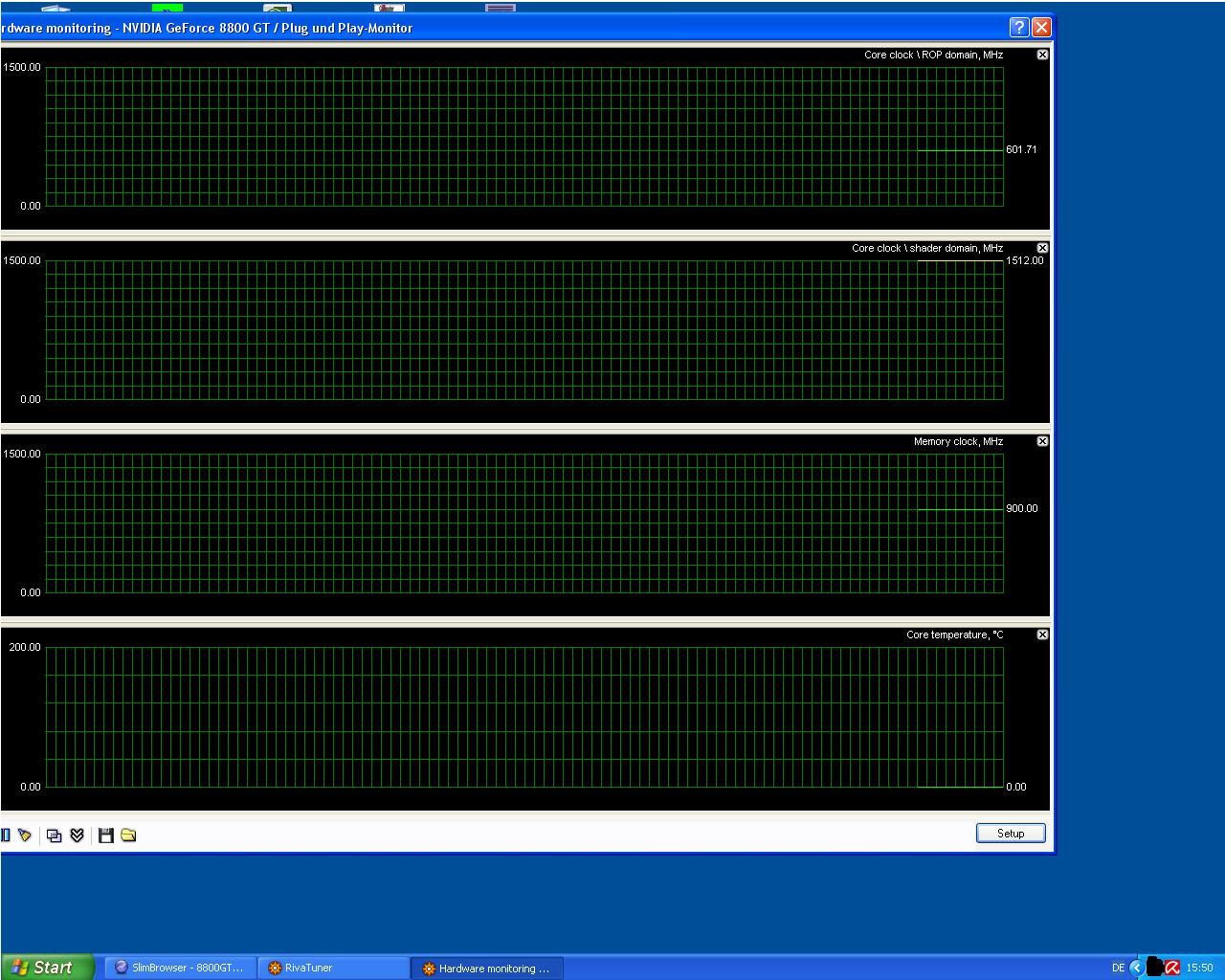The width and height of the screenshot is (1225, 980).
Task: Click the 1512.00 shader clock value
Action: point(1025,260)
